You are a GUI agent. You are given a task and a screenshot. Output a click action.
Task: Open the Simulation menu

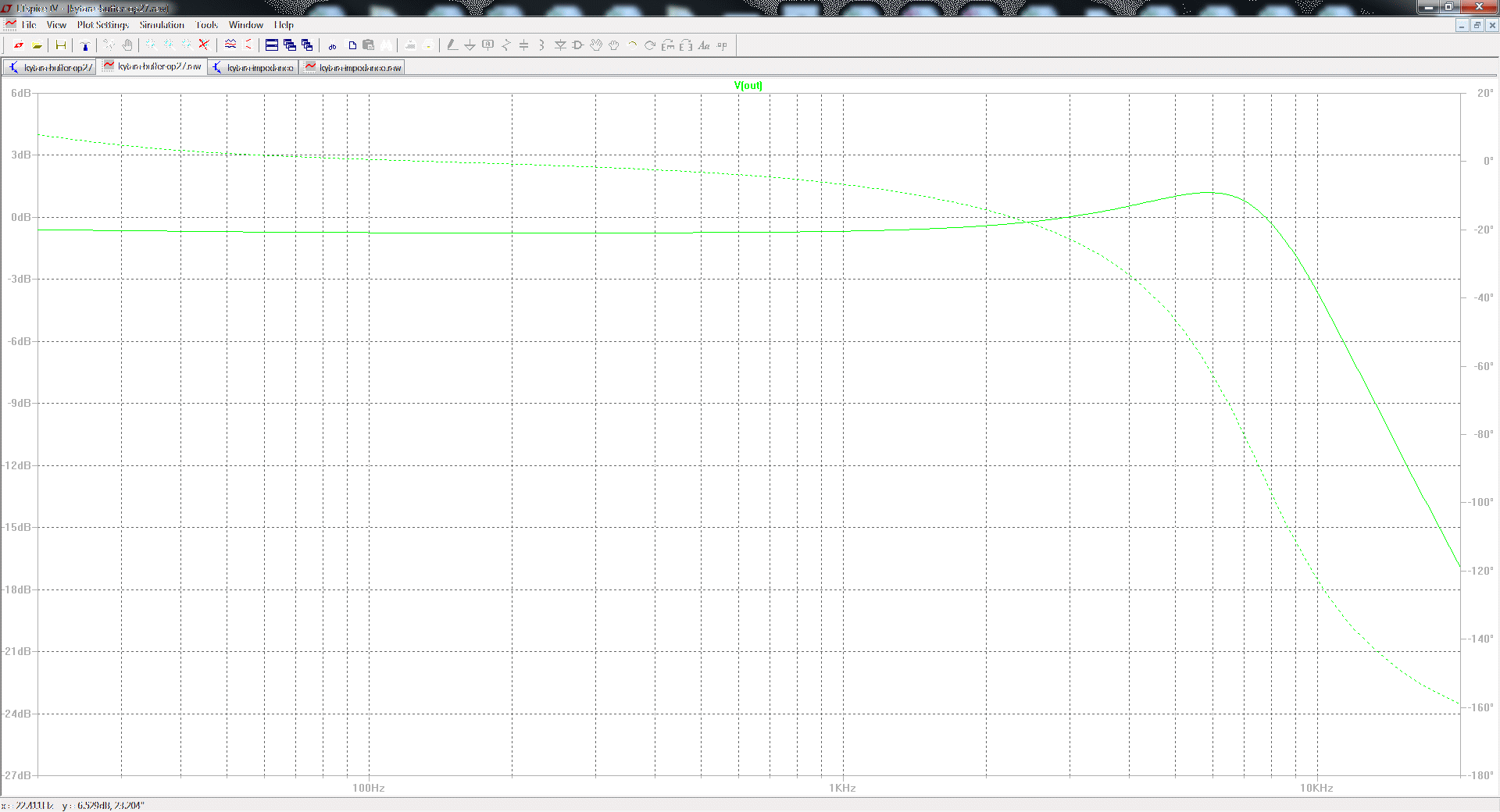[x=162, y=25]
